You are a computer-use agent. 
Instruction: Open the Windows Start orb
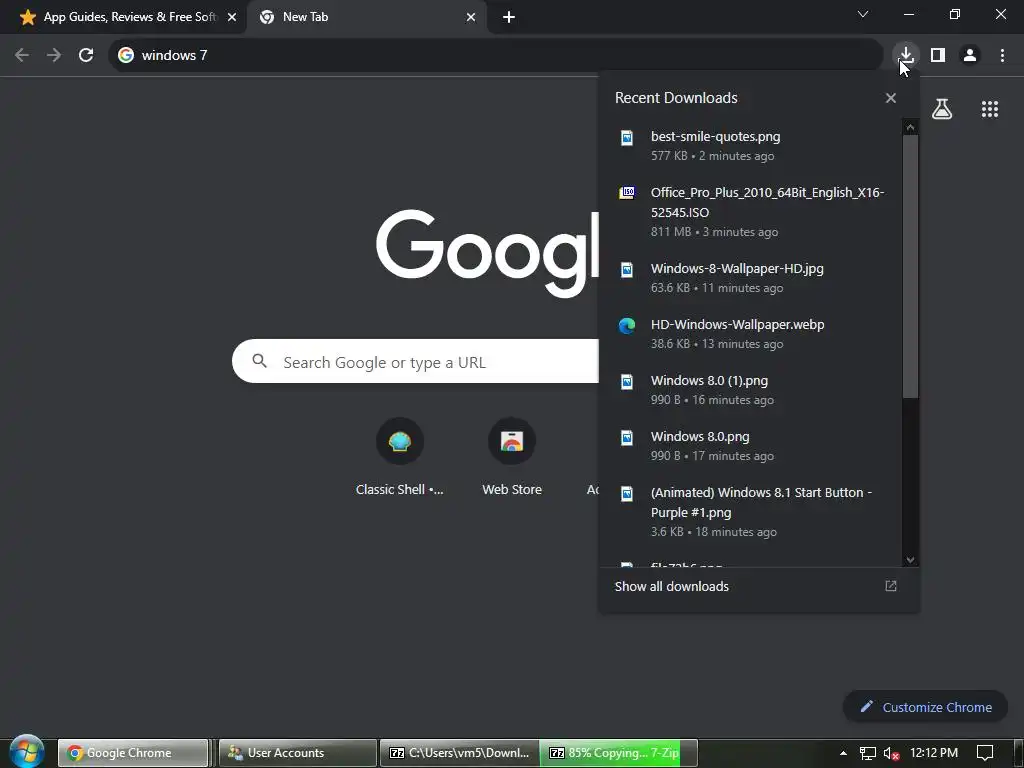(27, 751)
